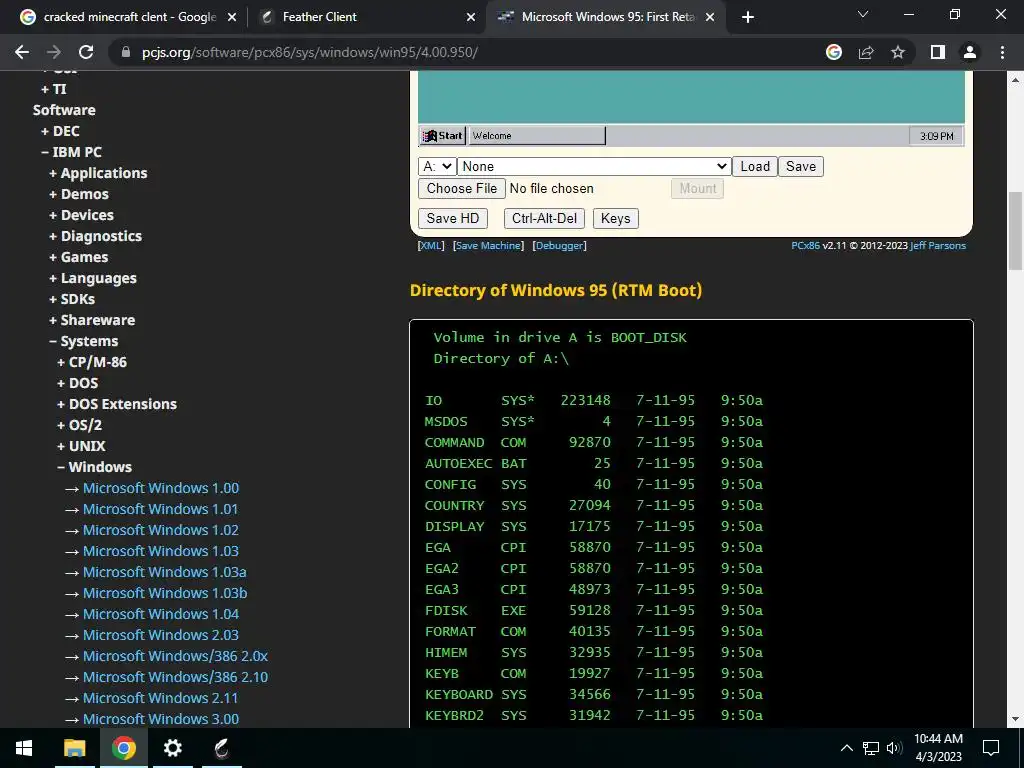Select the Microsoft Windows 95 tab
The width and height of the screenshot is (1024, 768).
[x=607, y=17]
